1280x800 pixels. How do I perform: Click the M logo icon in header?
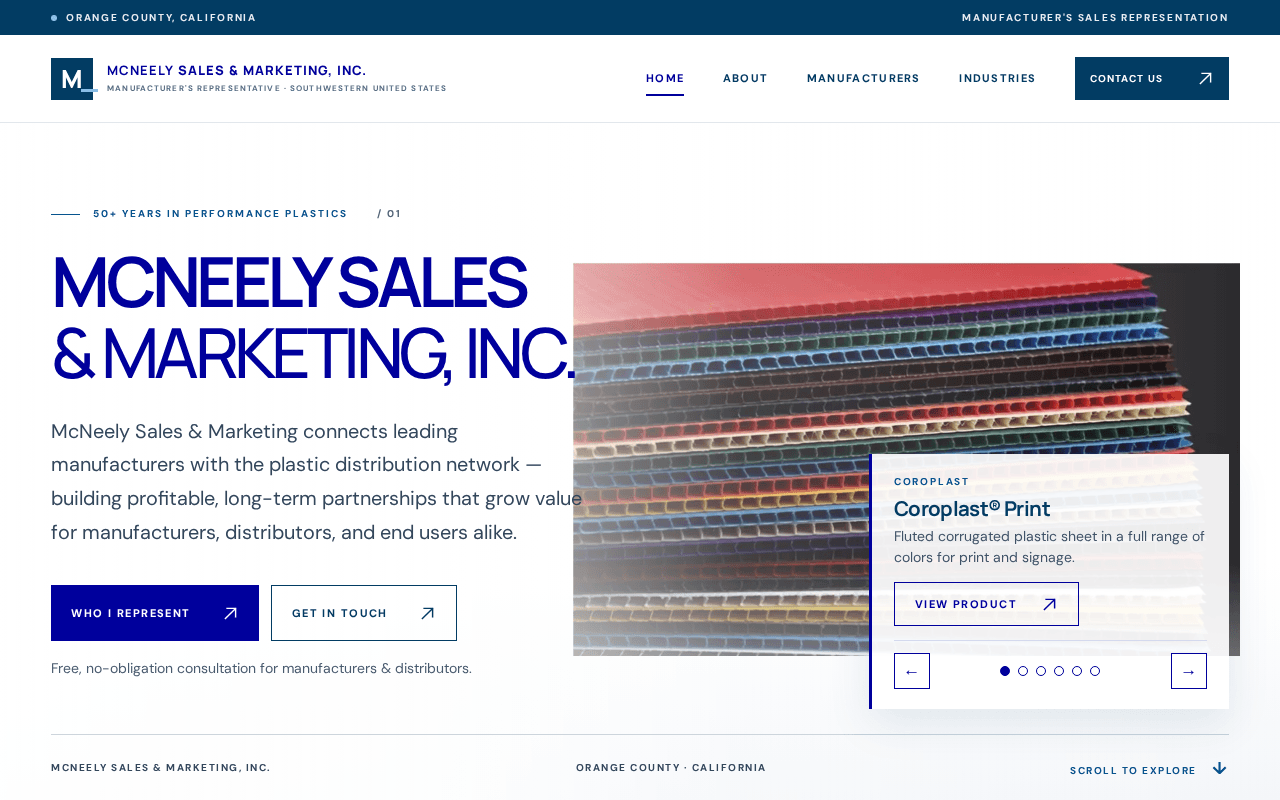(x=72, y=79)
